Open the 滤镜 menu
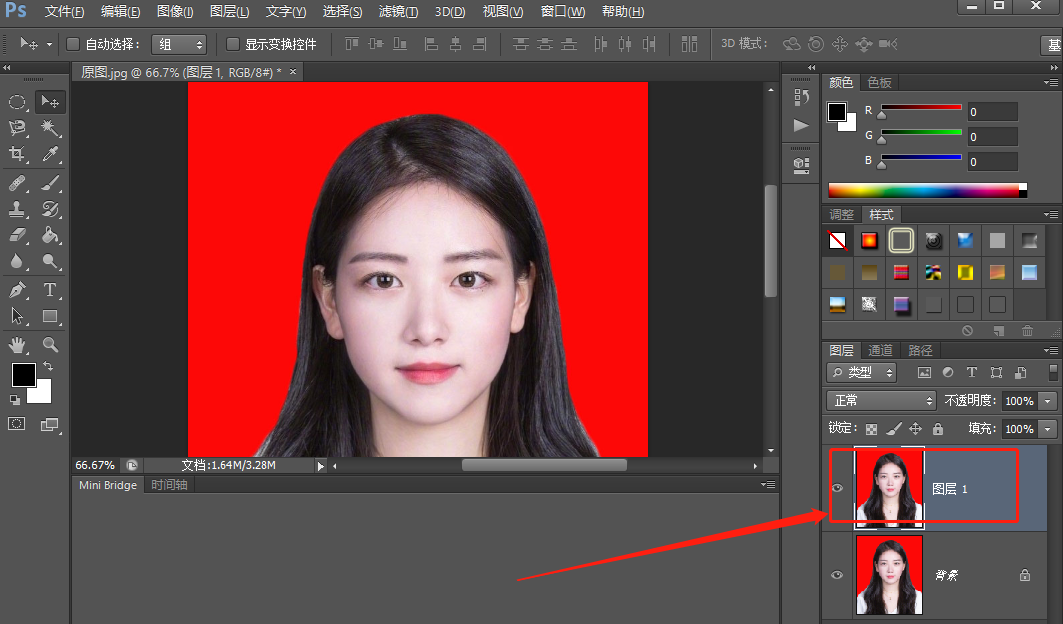 [398, 12]
